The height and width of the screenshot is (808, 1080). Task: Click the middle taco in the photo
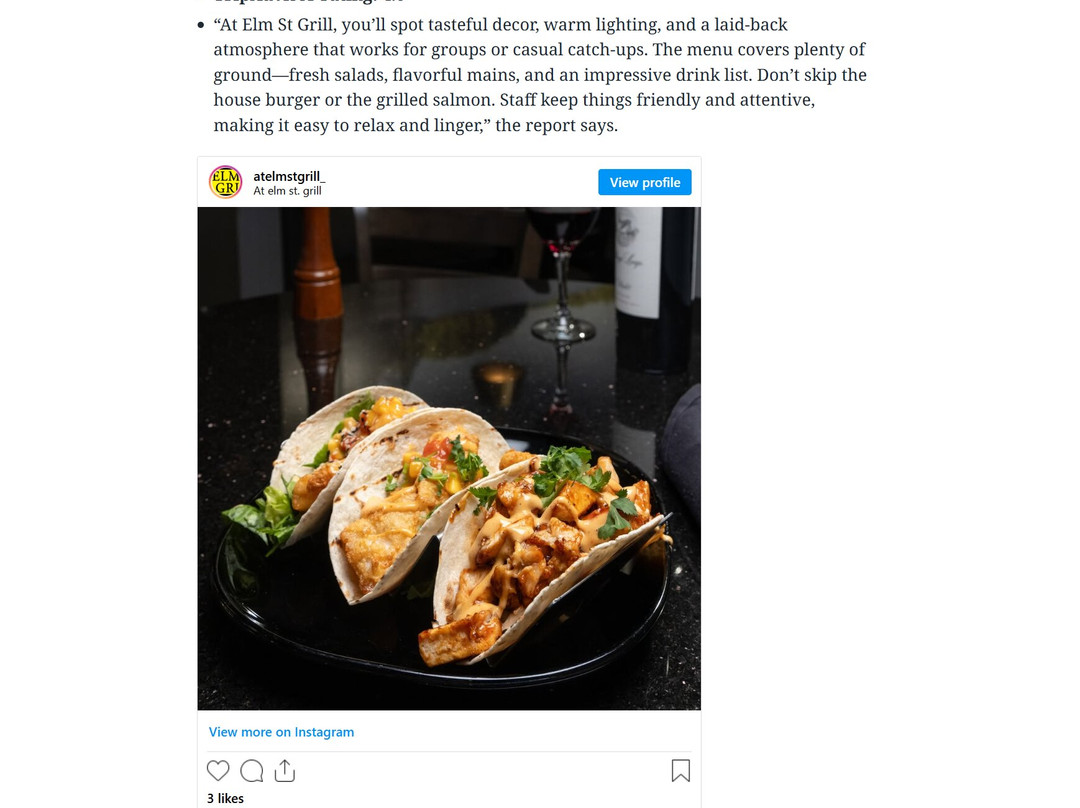pyautogui.click(x=400, y=510)
